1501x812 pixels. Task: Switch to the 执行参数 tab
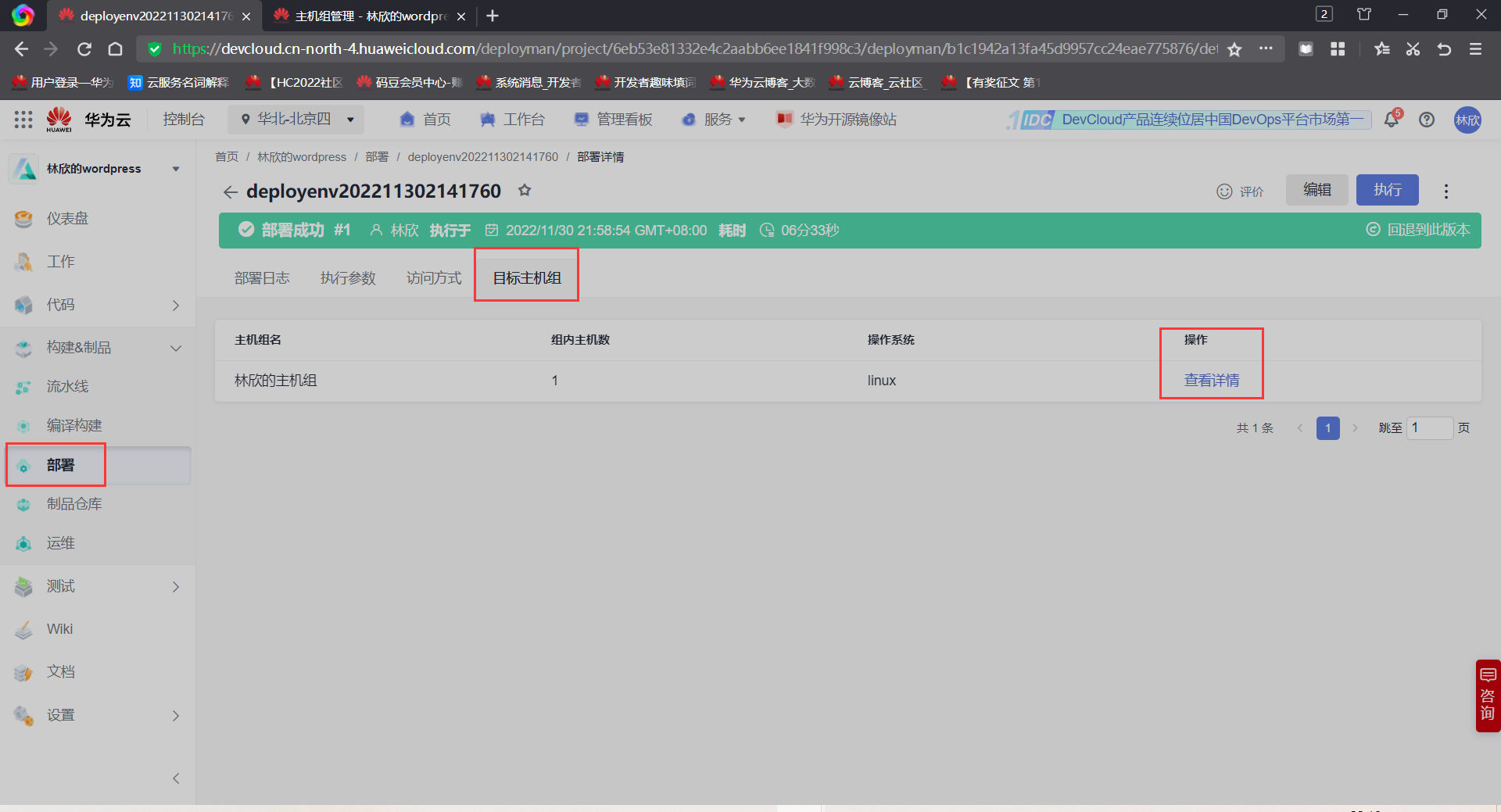point(348,278)
